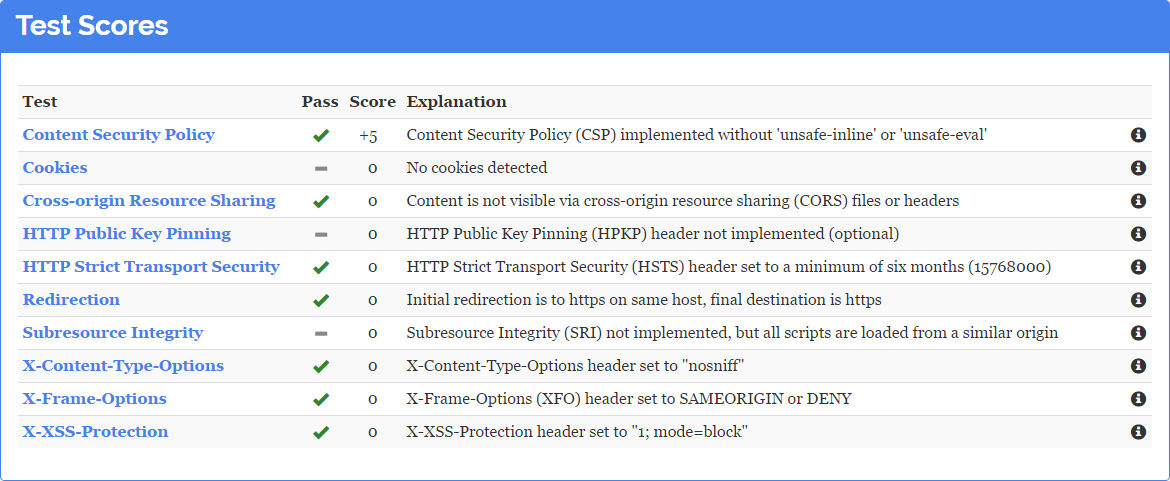Open info icon on the Cookies row
The image size is (1170, 481).
pos(1138,168)
